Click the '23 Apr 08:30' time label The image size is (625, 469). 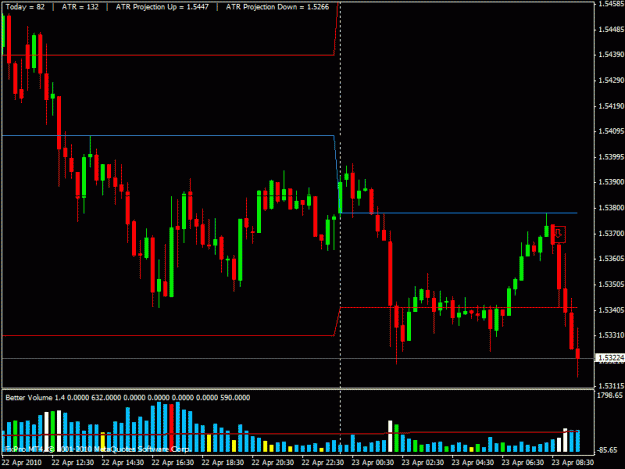(x=573, y=463)
